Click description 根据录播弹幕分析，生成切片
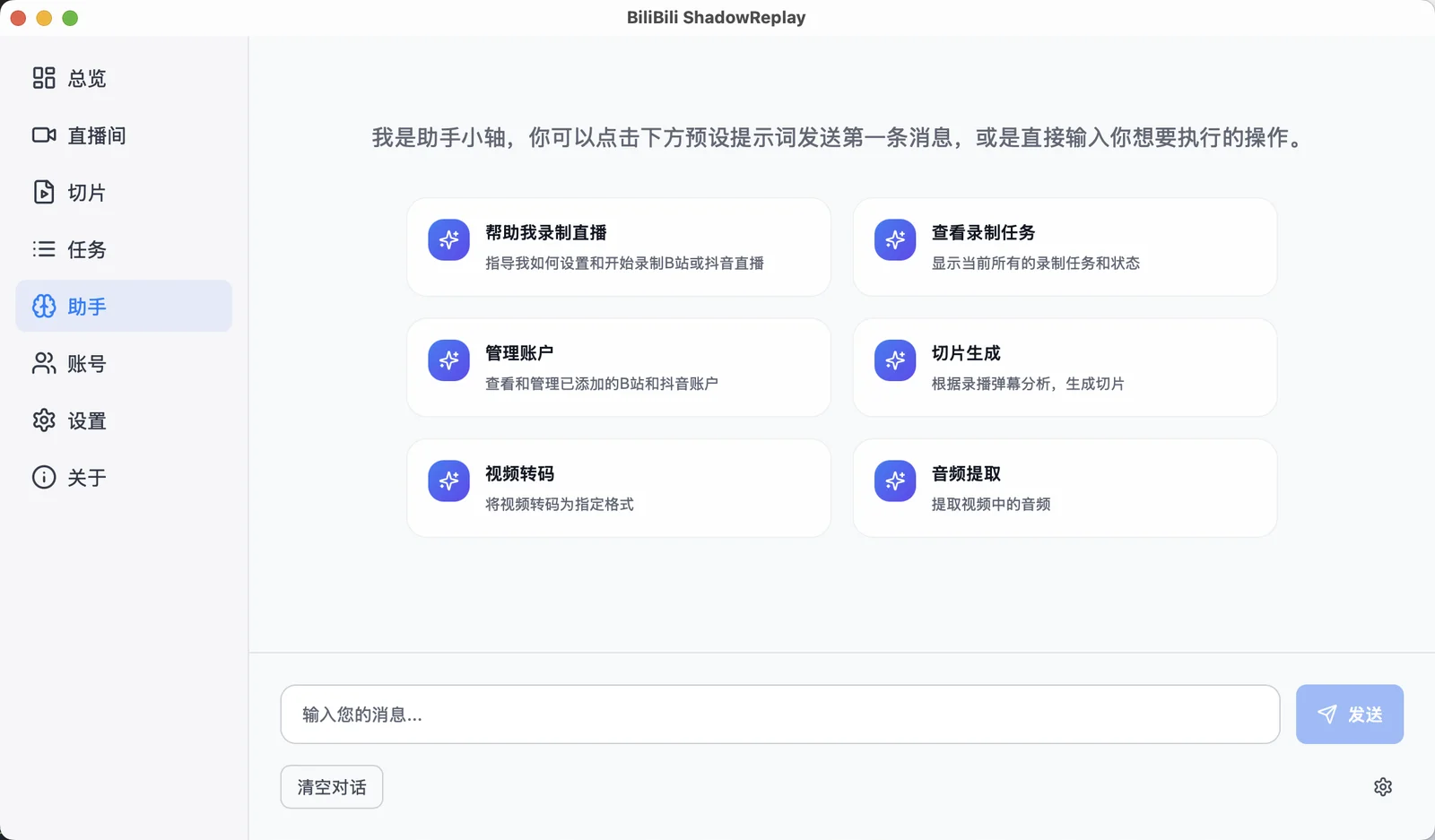1435x840 pixels. (1028, 384)
